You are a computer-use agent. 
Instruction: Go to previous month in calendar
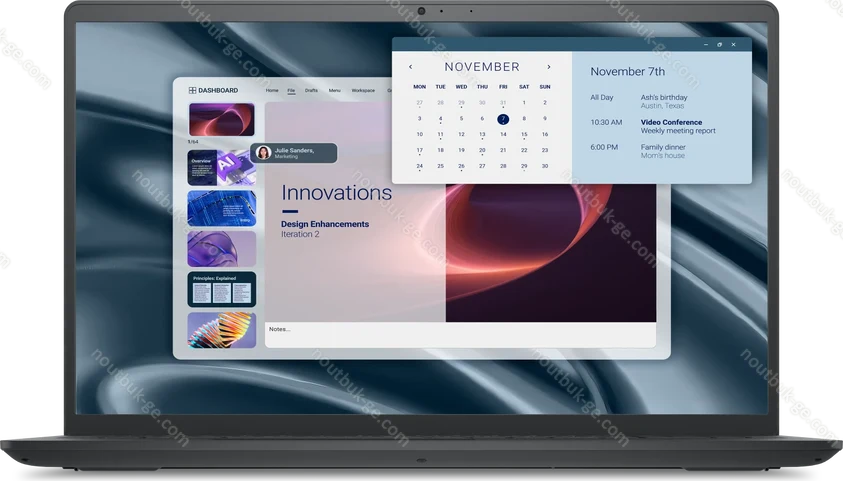tap(411, 67)
